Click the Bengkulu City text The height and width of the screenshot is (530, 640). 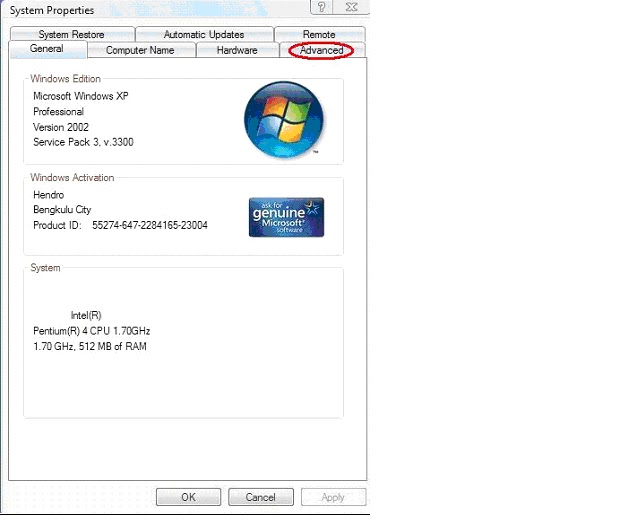click(x=62, y=210)
